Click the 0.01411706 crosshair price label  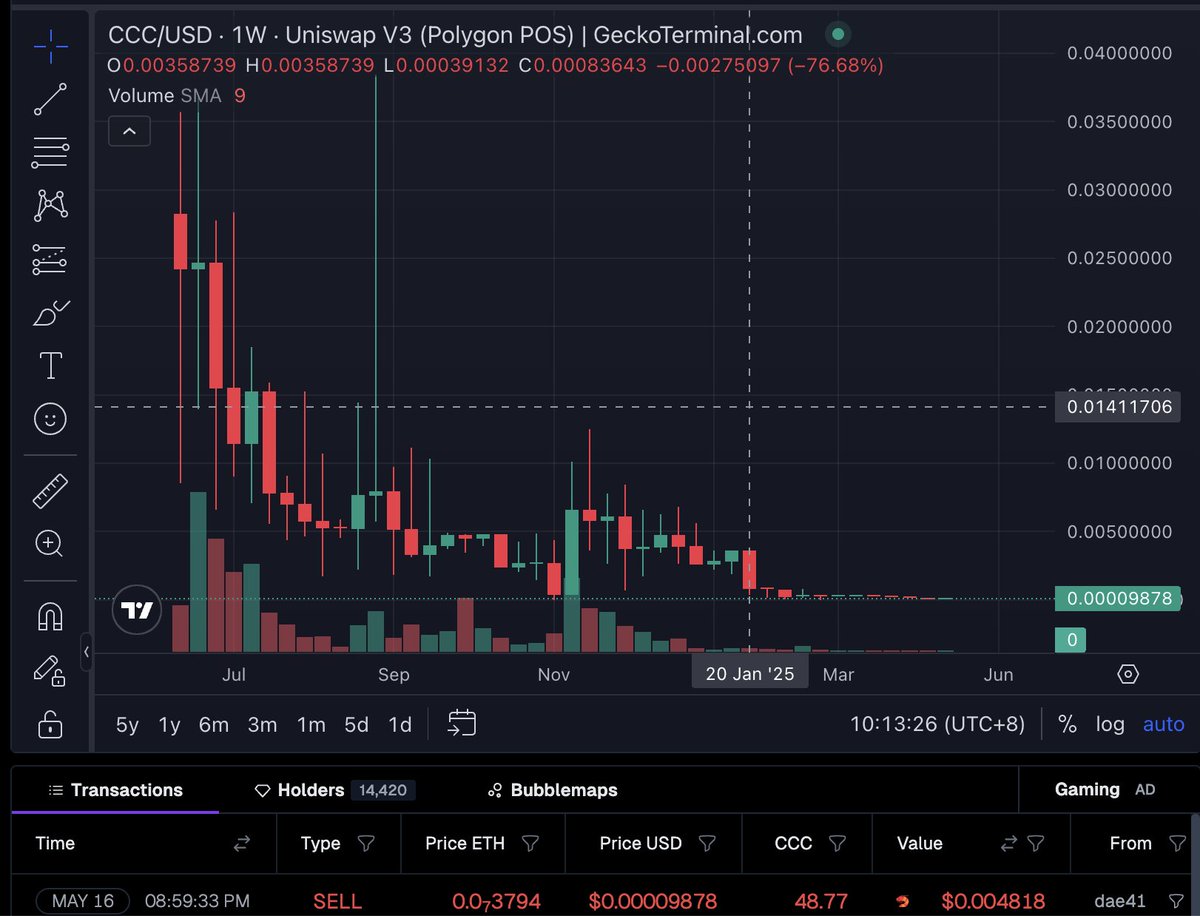point(1119,407)
